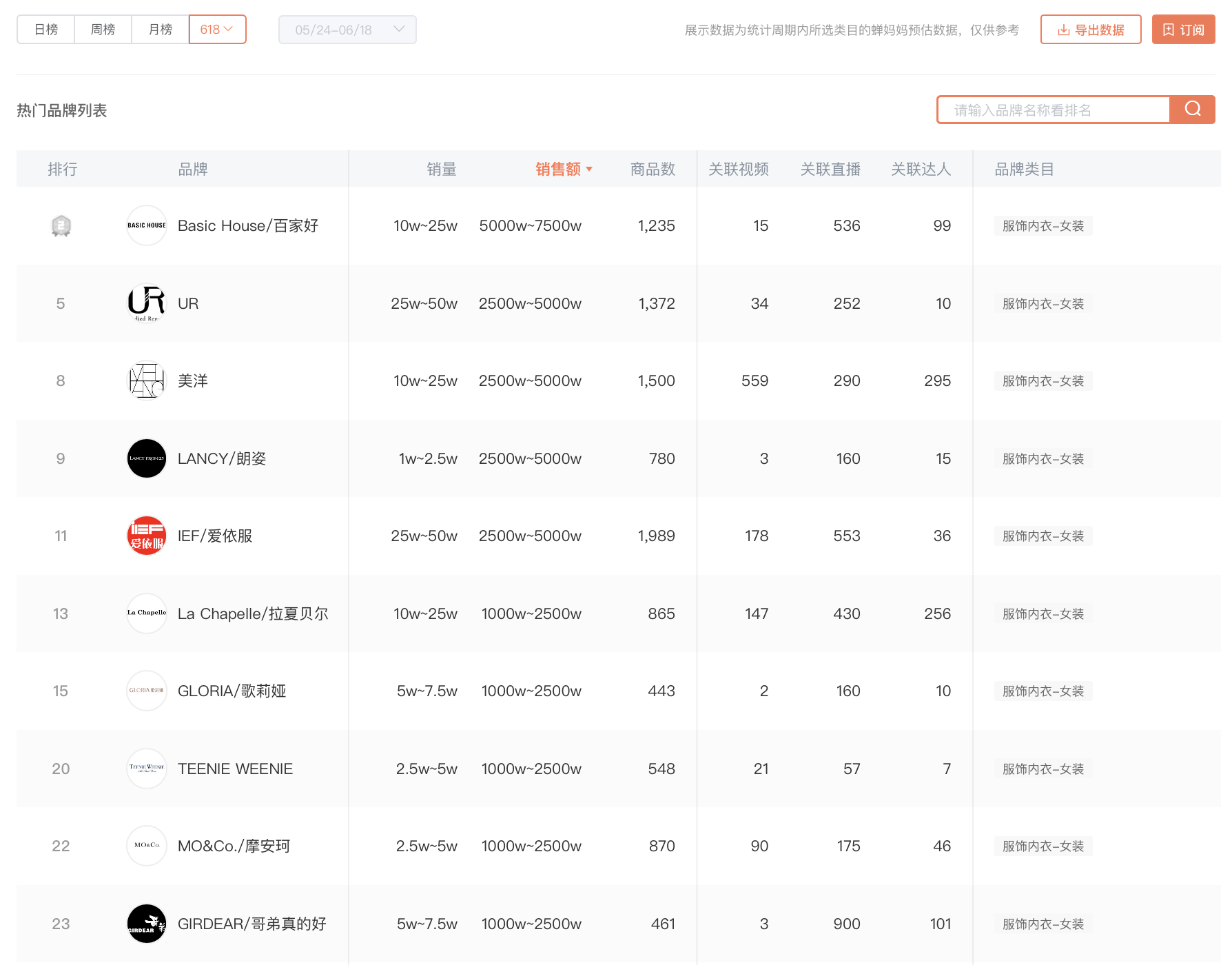
Task: Switch to the 周榜 weekly ranking tab
Action: [x=103, y=30]
